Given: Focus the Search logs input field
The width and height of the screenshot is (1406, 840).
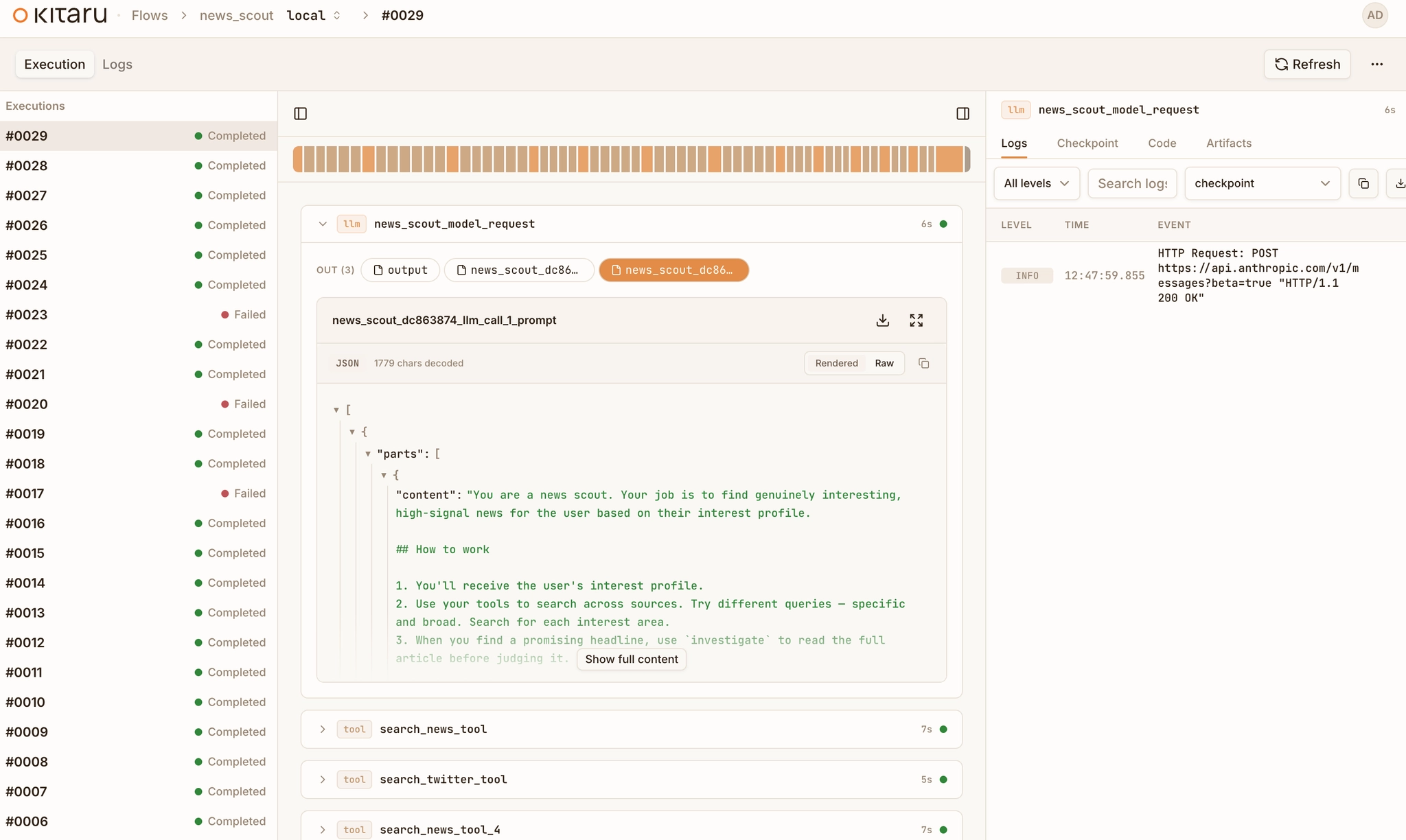Looking at the screenshot, I should click(1132, 183).
